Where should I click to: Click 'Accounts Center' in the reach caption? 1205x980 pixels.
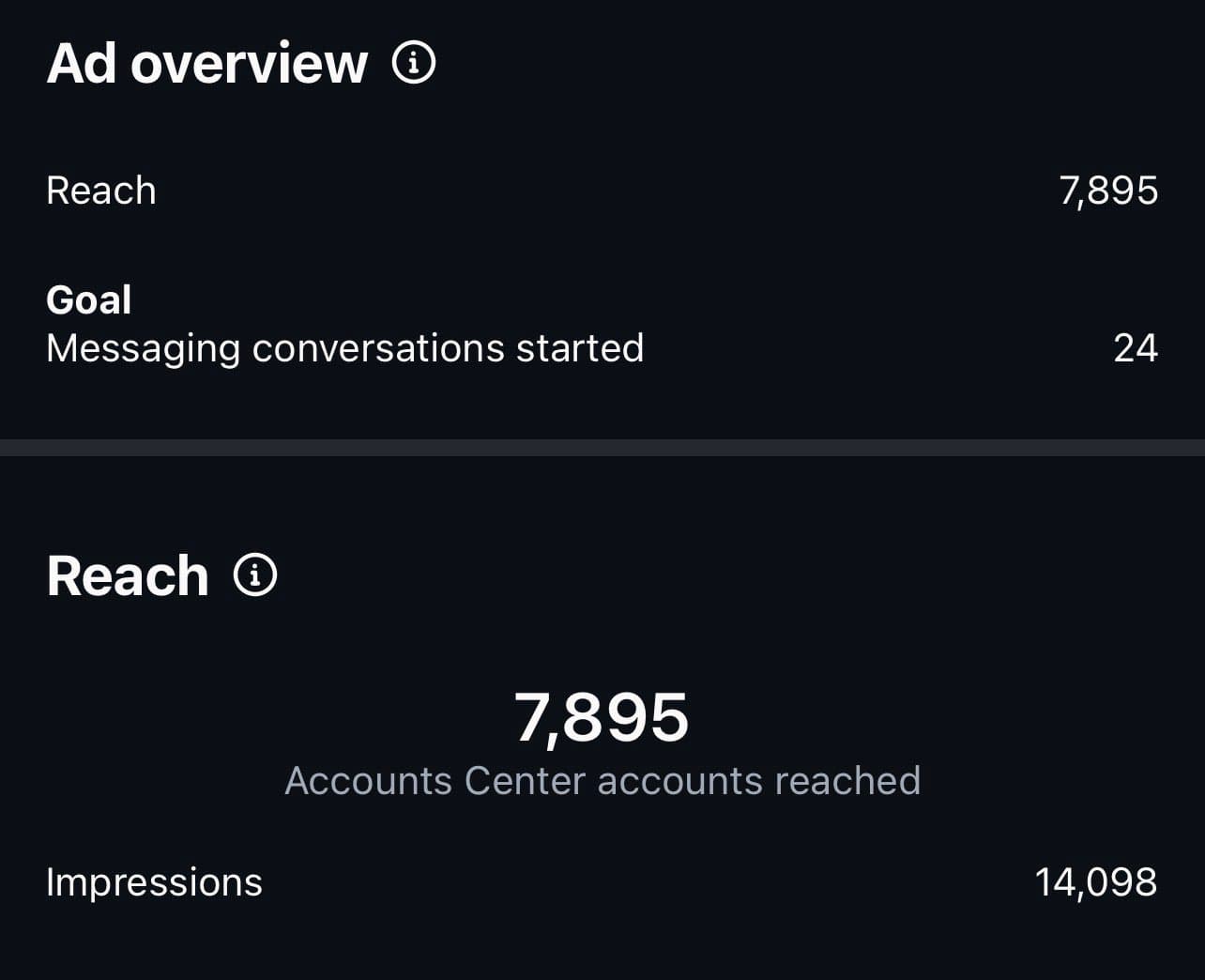(435, 781)
